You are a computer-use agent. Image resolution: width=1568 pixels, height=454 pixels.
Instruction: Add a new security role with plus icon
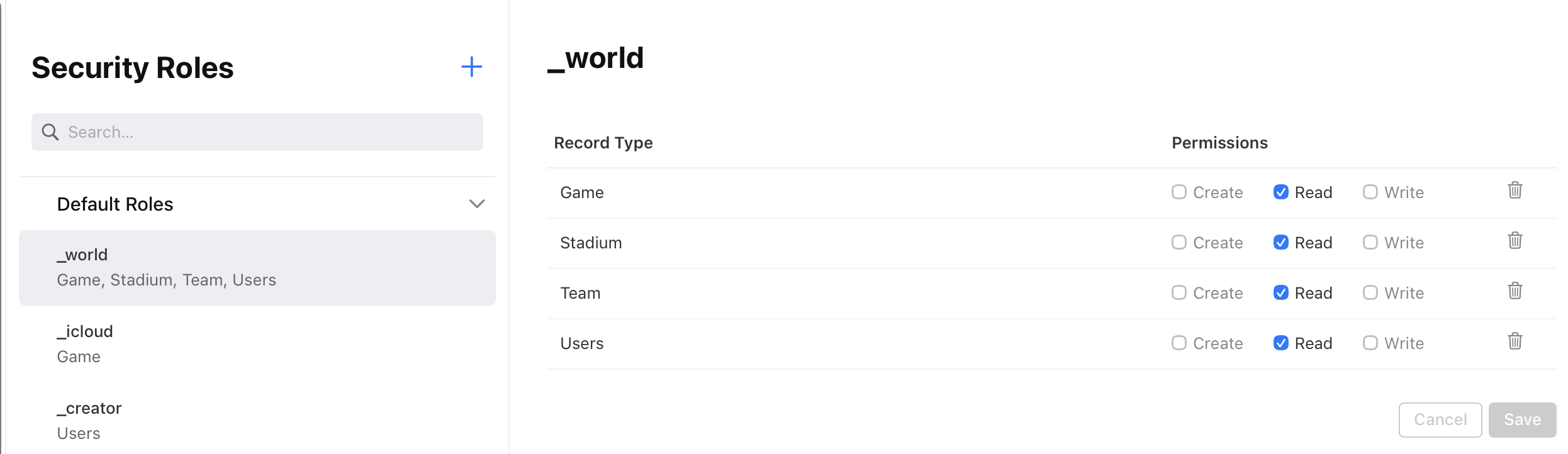tap(471, 67)
